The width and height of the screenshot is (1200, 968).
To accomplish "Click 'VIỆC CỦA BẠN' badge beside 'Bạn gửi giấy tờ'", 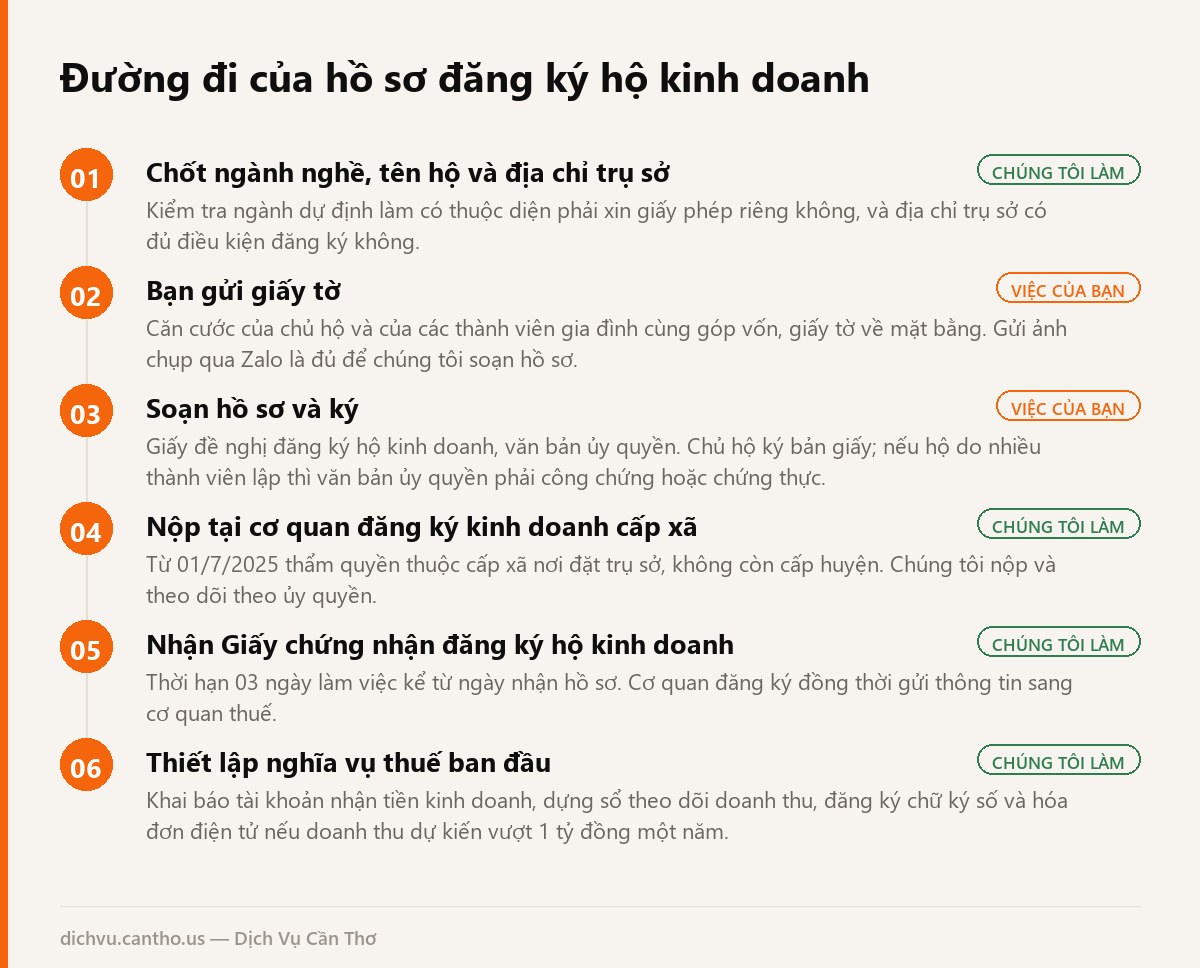I will (x=1068, y=289).
